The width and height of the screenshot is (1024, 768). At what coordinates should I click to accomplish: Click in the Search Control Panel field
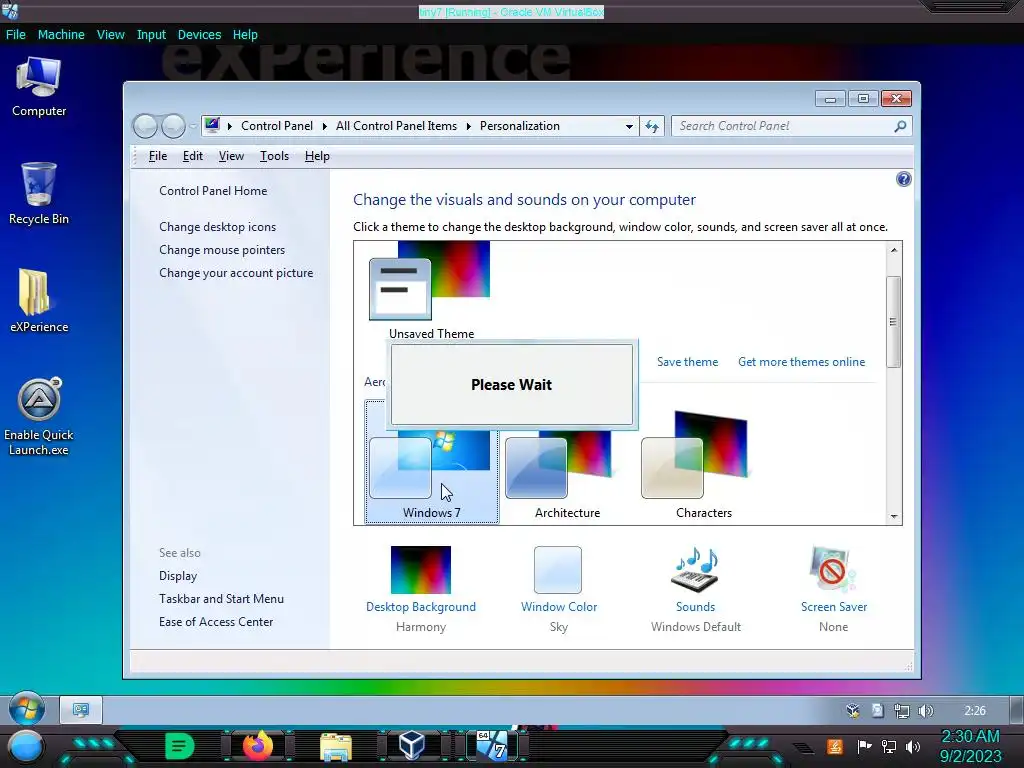(784, 126)
